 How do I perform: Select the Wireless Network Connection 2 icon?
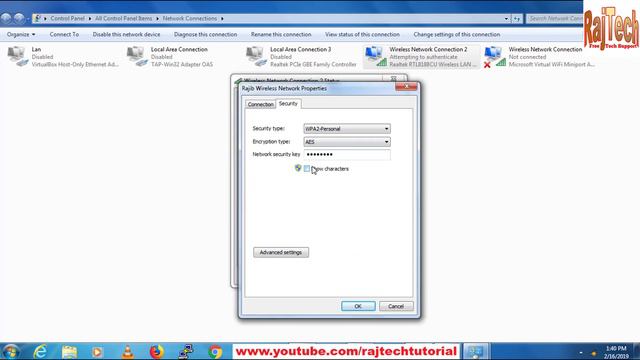pos(376,56)
